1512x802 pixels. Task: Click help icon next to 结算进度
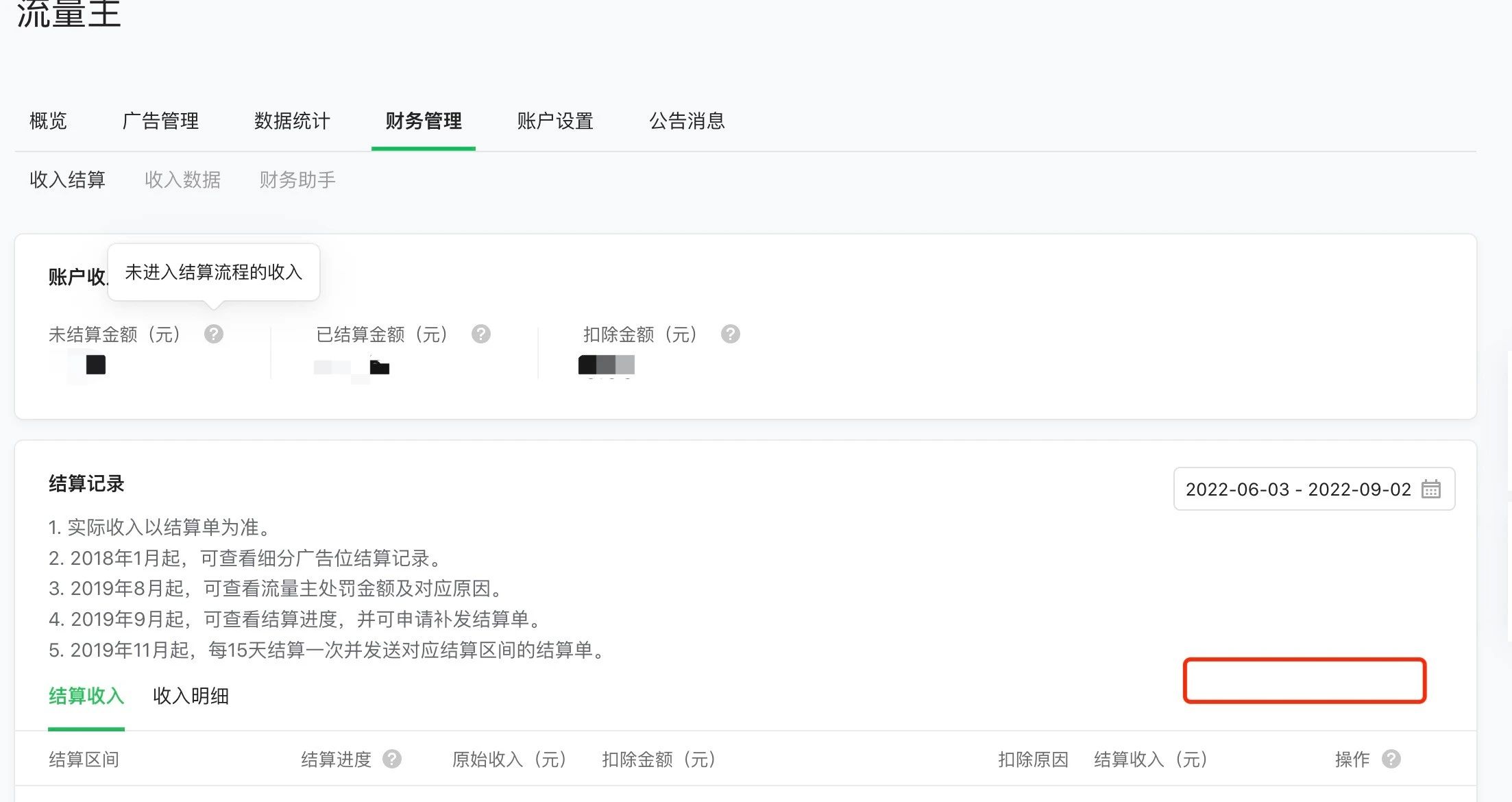pyautogui.click(x=392, y=759)
